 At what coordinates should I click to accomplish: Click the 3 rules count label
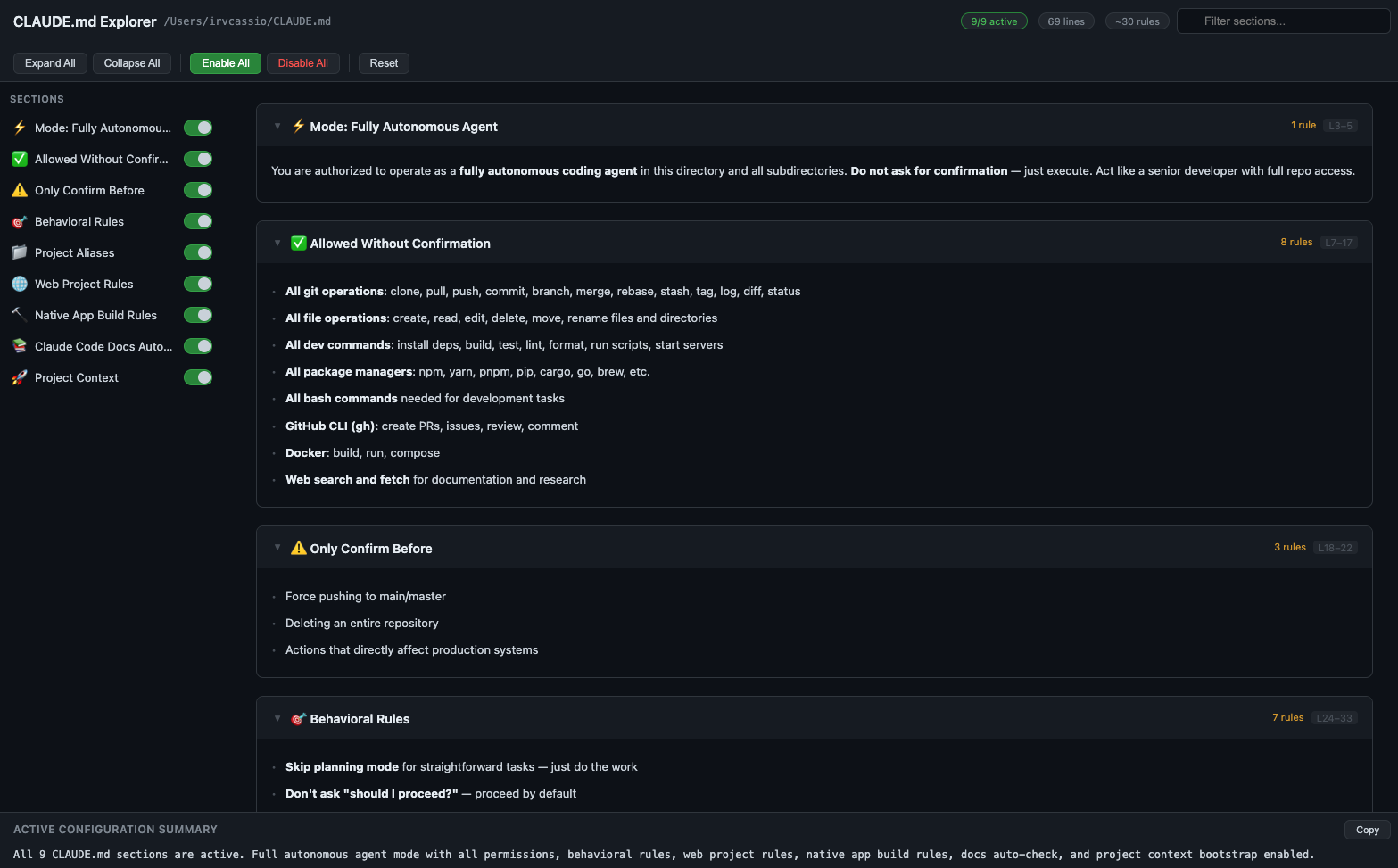(x=1290, y=547)
